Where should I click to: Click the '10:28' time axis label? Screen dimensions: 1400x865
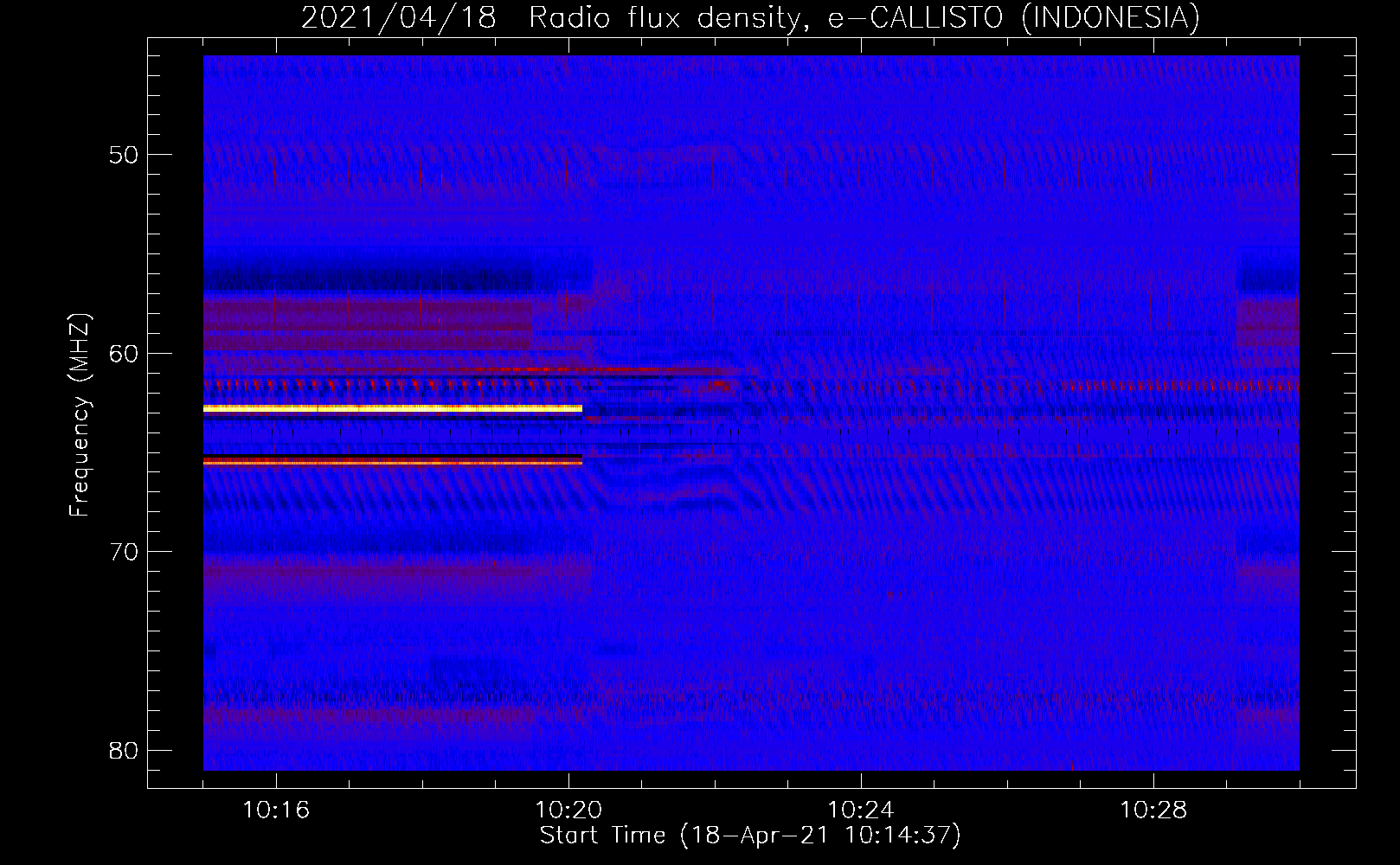[1153, 810]
